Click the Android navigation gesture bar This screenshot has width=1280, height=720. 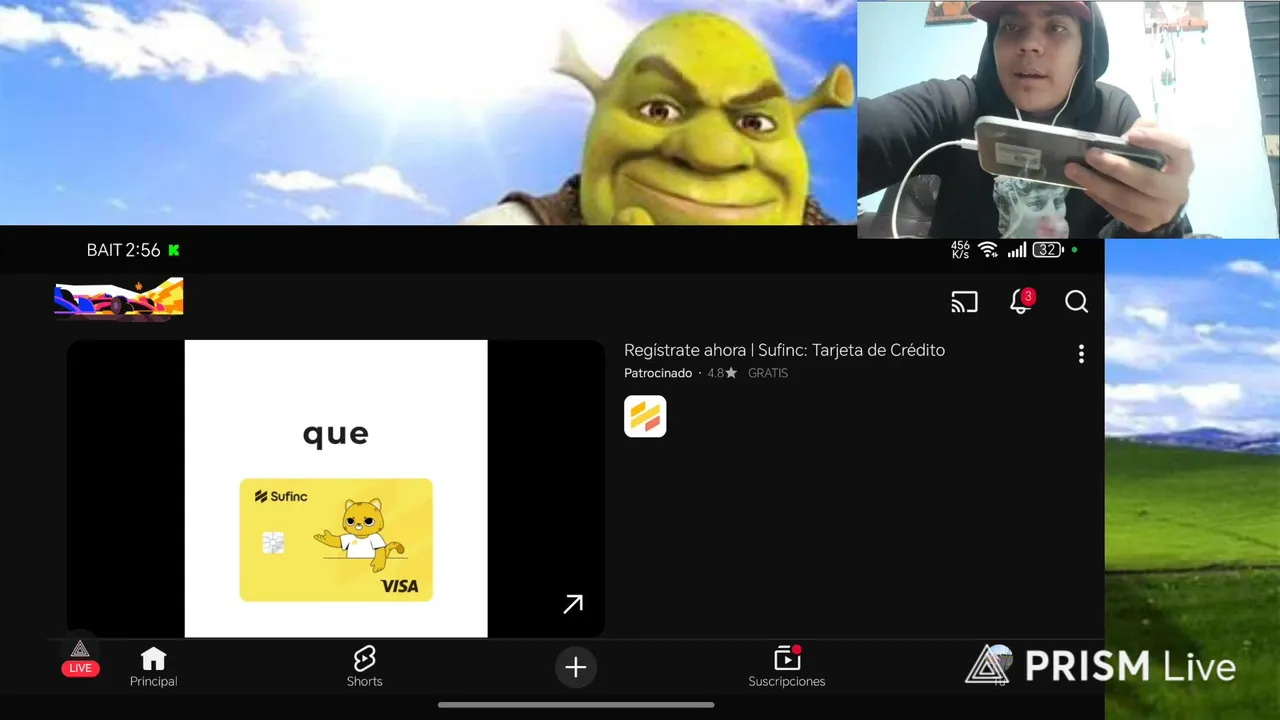576,705
